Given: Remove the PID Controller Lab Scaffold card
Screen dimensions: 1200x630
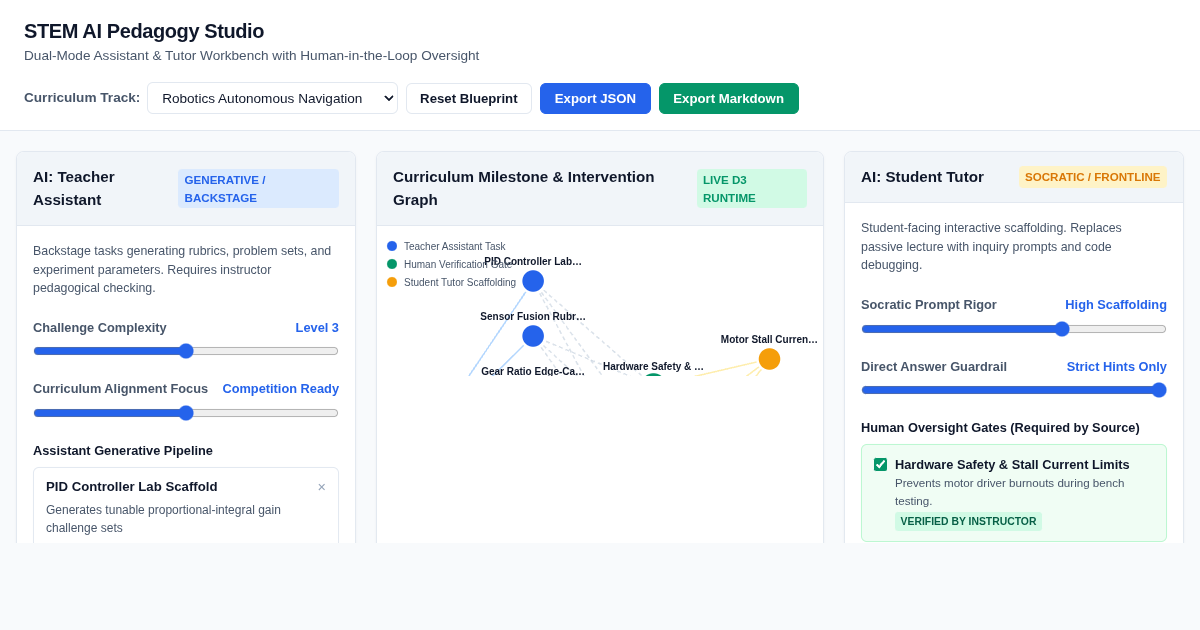Looking at the screenshot, I should click(x=321, y=487).
